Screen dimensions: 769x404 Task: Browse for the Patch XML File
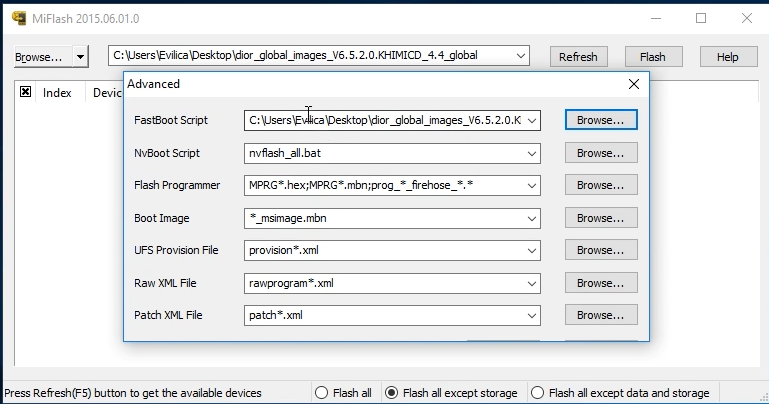601,315
